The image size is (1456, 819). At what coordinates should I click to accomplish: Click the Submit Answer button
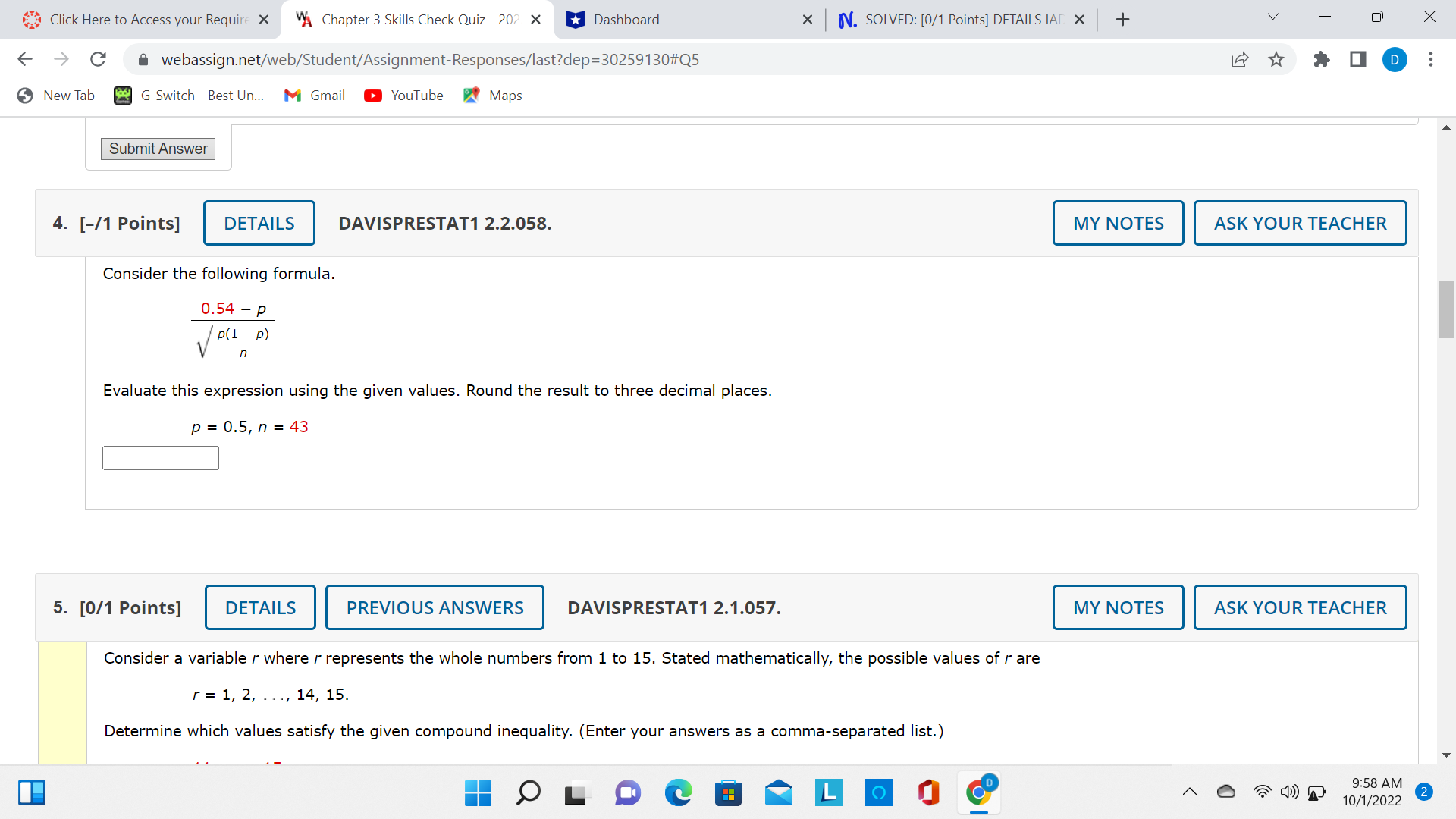157,148
